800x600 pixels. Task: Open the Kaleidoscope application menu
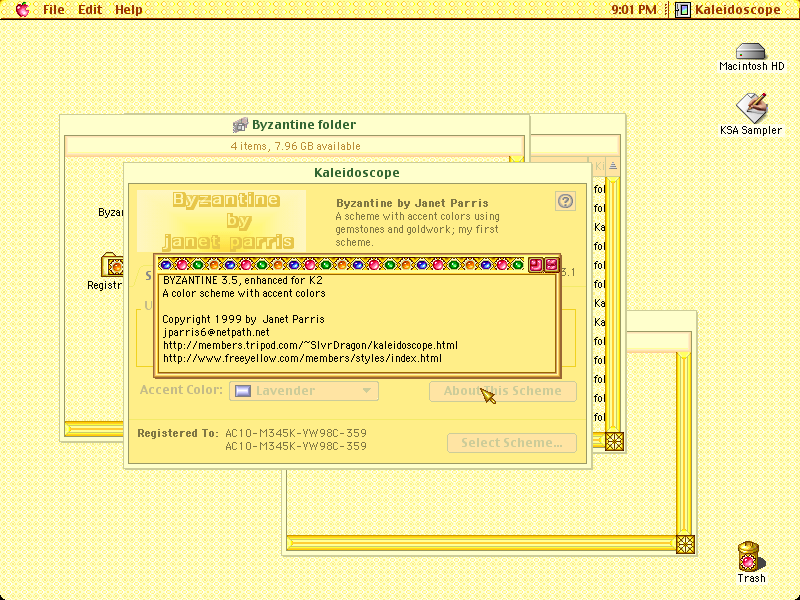728,9
